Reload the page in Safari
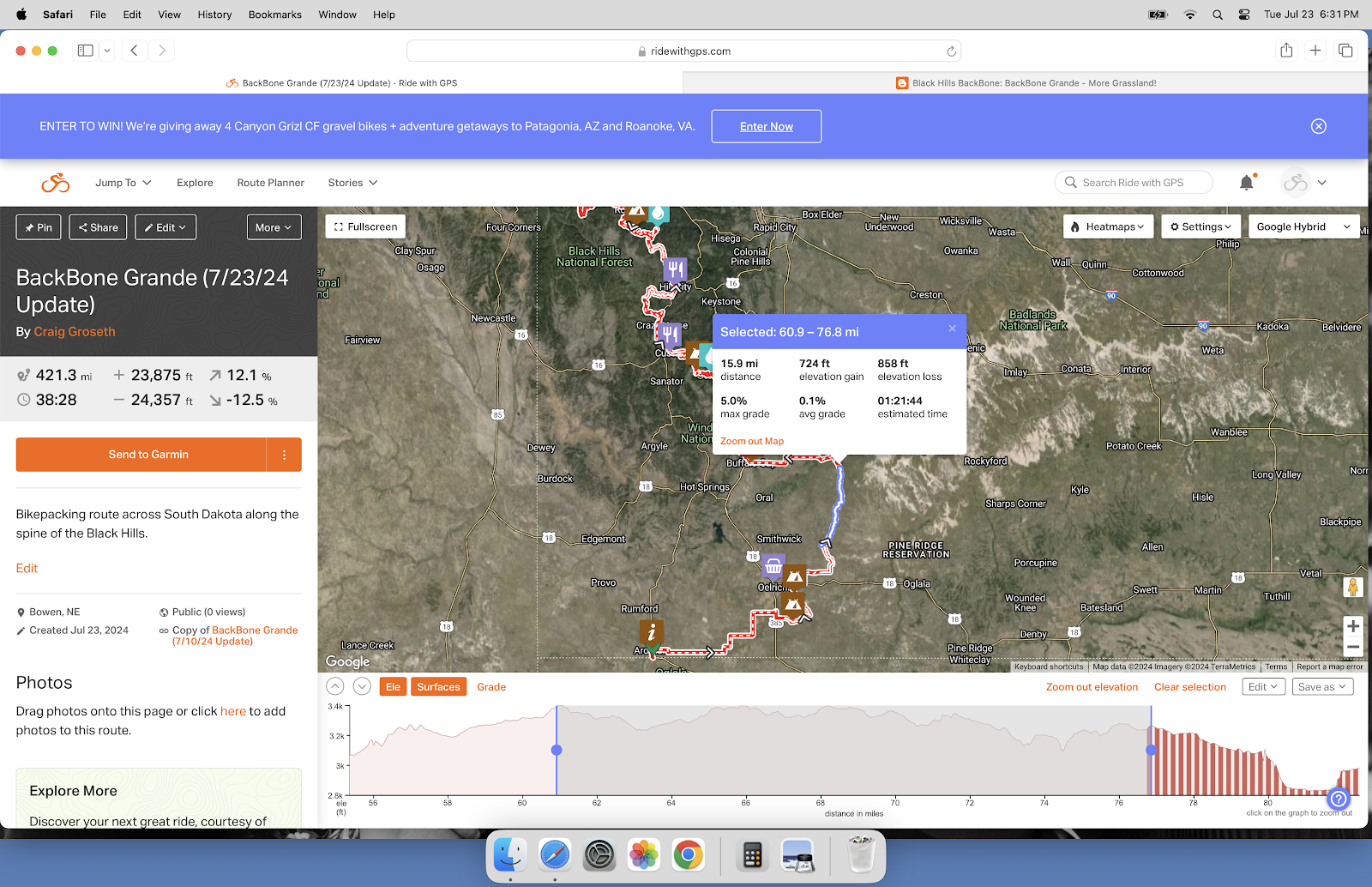 click(x=951, y=51)
